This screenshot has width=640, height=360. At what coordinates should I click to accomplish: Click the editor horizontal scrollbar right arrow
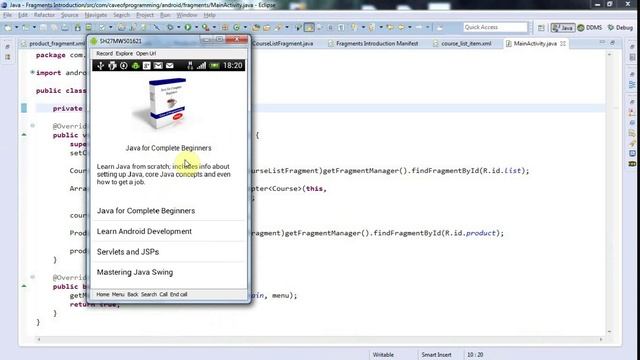pyautogui.click(x=601, y=339)
